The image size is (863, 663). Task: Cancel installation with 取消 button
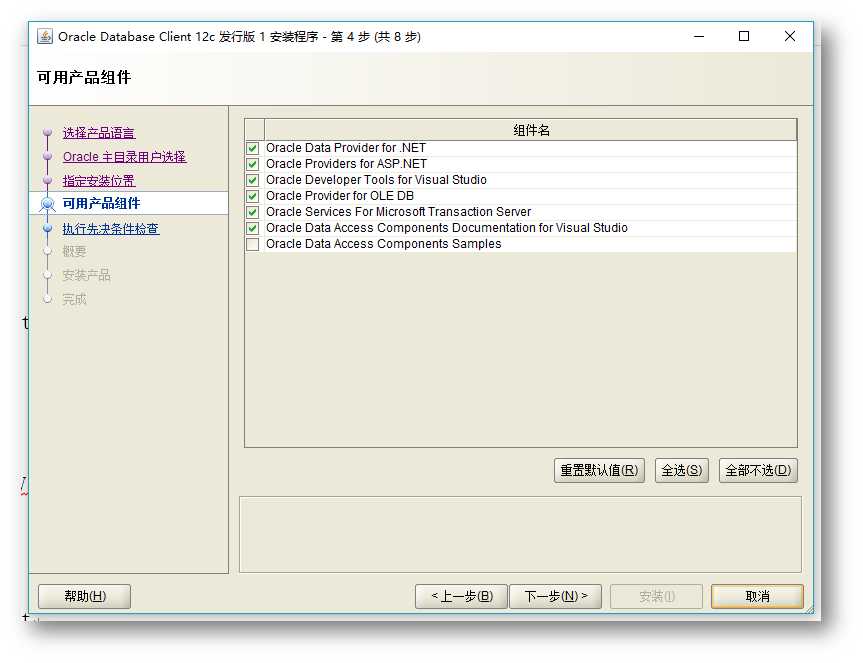pyautogui.click(x=757, y=596)
